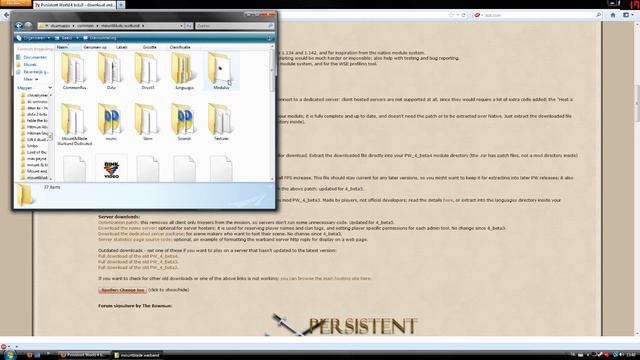This screenshot has height=360, width=640.
Task: Click the common breadcrumb in address bar
Action: tap(85, 26)
